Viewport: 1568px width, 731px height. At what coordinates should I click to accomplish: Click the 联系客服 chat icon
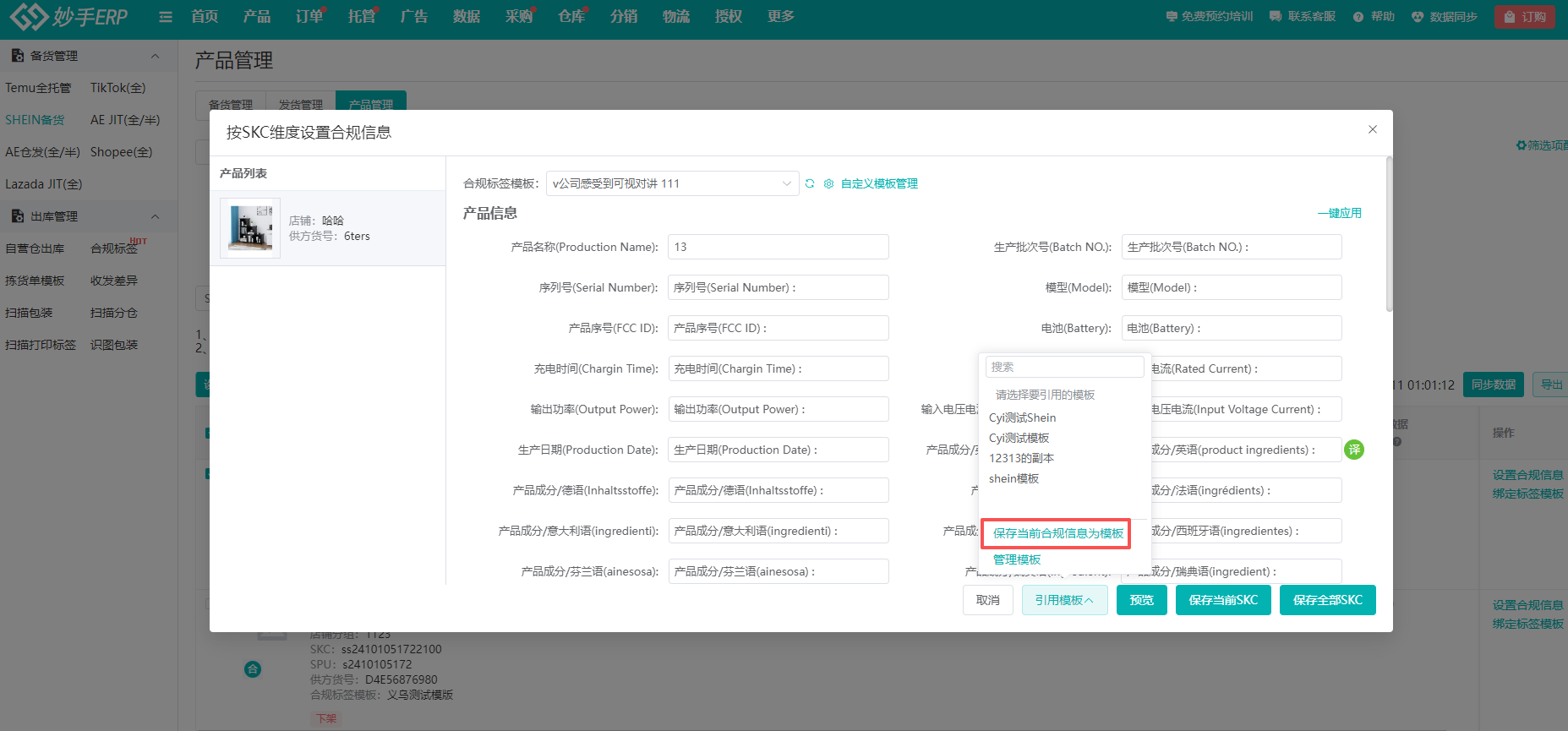coord(1276,17)
